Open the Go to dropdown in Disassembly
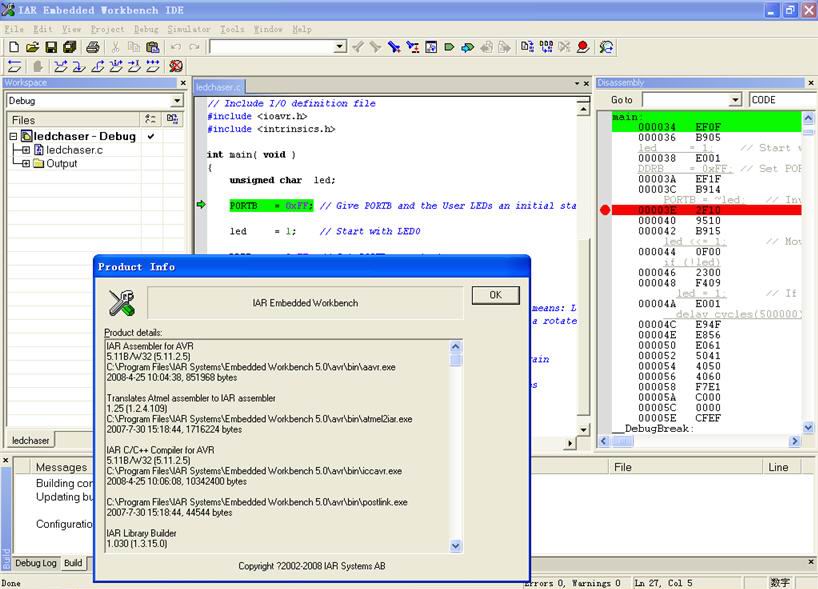This screenshot has width=818, height=589. pyautogui.click(x=735, y=100)
